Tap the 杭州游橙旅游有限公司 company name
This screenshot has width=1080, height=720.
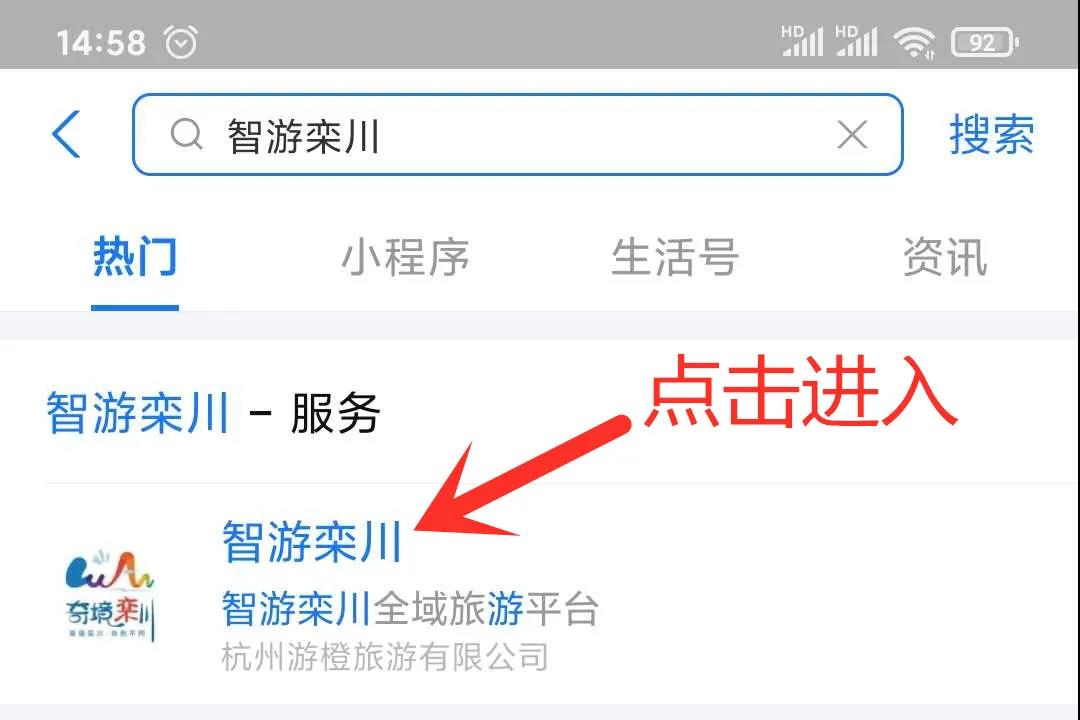coord(385,656)
